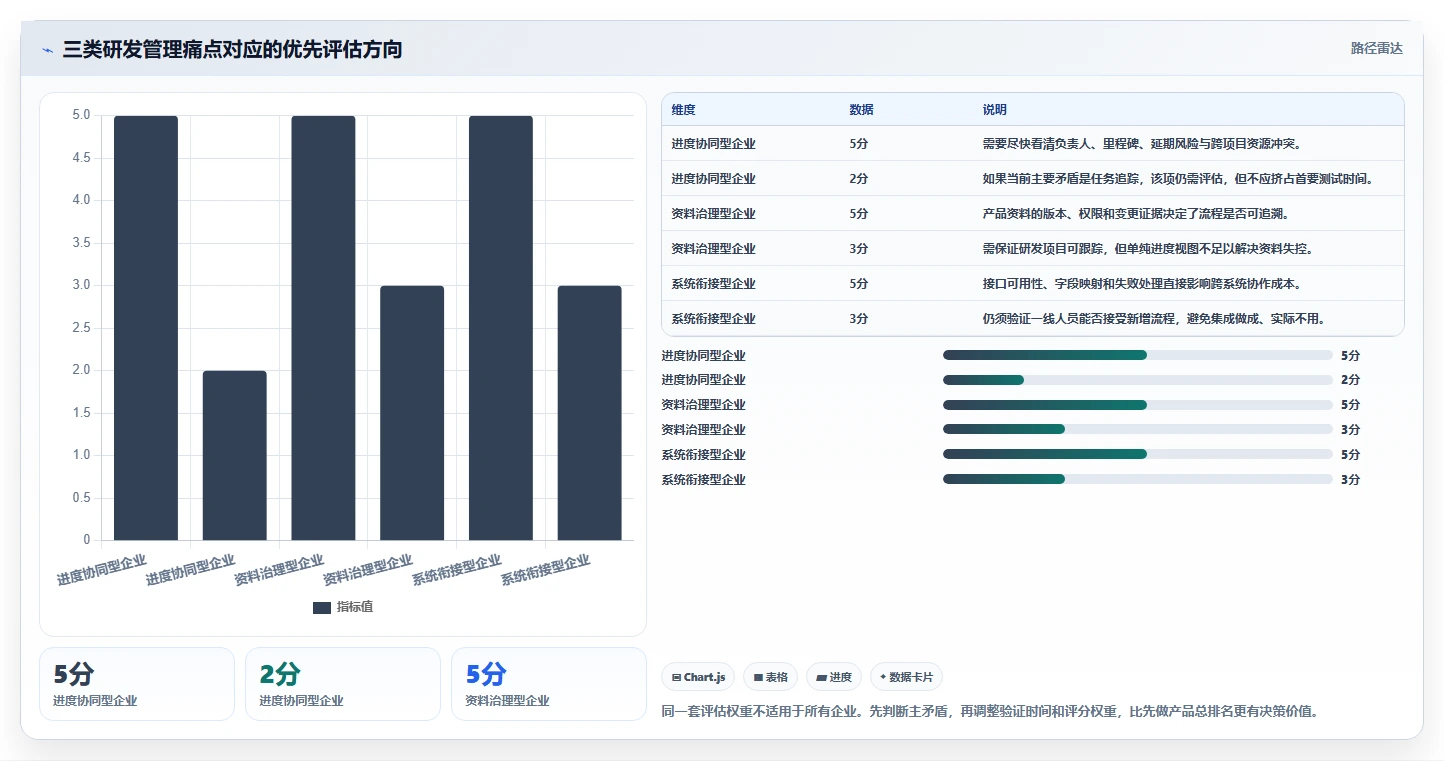
Task: Click the description 需要尽快看清负责人、里程碑
Action: coord(1141,144)
